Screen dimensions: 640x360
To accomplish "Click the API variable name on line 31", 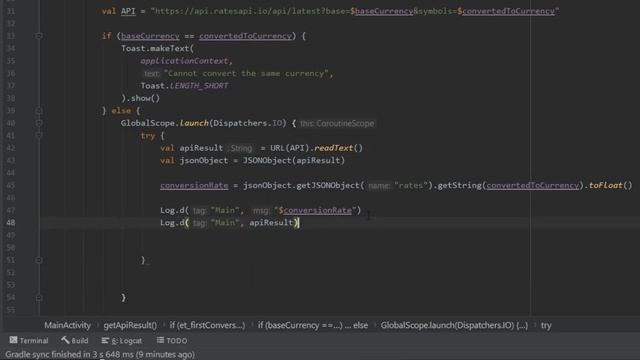I will point(128,11).
